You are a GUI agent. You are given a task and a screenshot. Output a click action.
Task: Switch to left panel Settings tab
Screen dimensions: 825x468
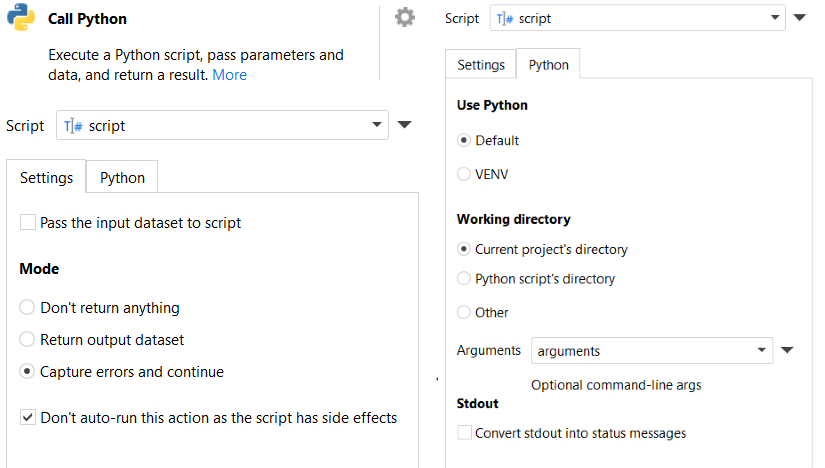(46, 177)
